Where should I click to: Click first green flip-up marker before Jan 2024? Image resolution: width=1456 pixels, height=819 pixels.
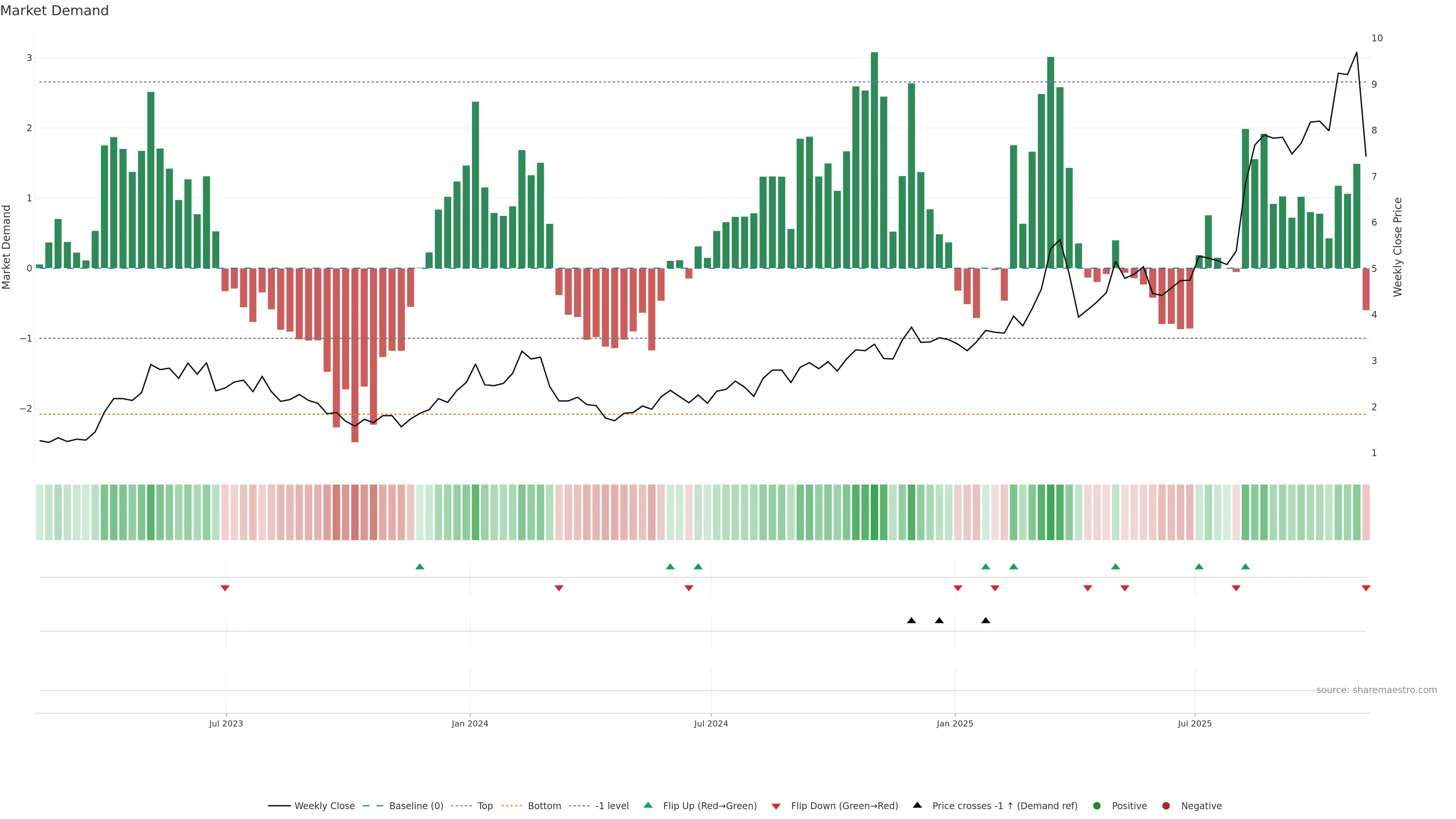(419, 566)
